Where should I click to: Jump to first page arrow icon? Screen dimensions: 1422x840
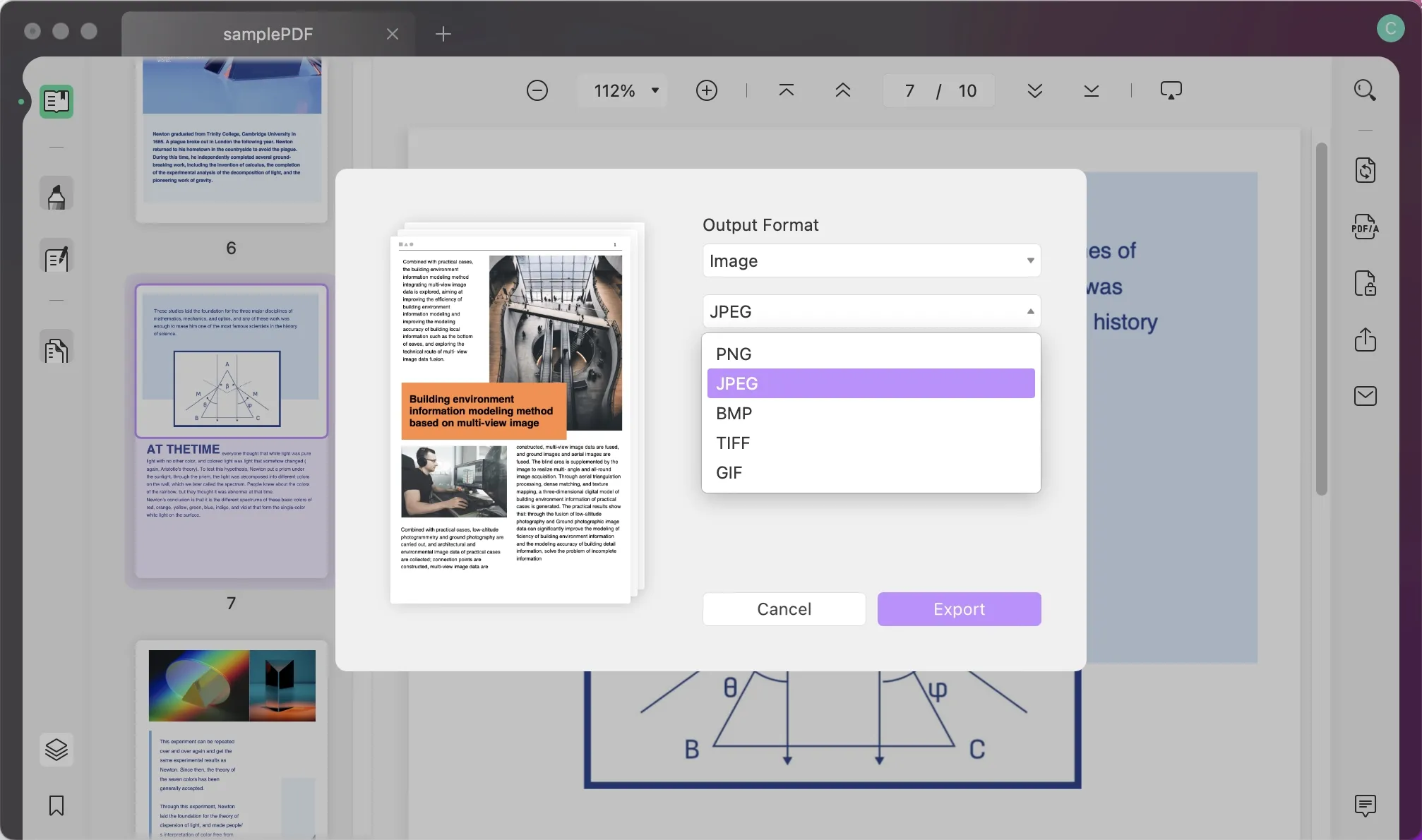click(x=786, y=90)
